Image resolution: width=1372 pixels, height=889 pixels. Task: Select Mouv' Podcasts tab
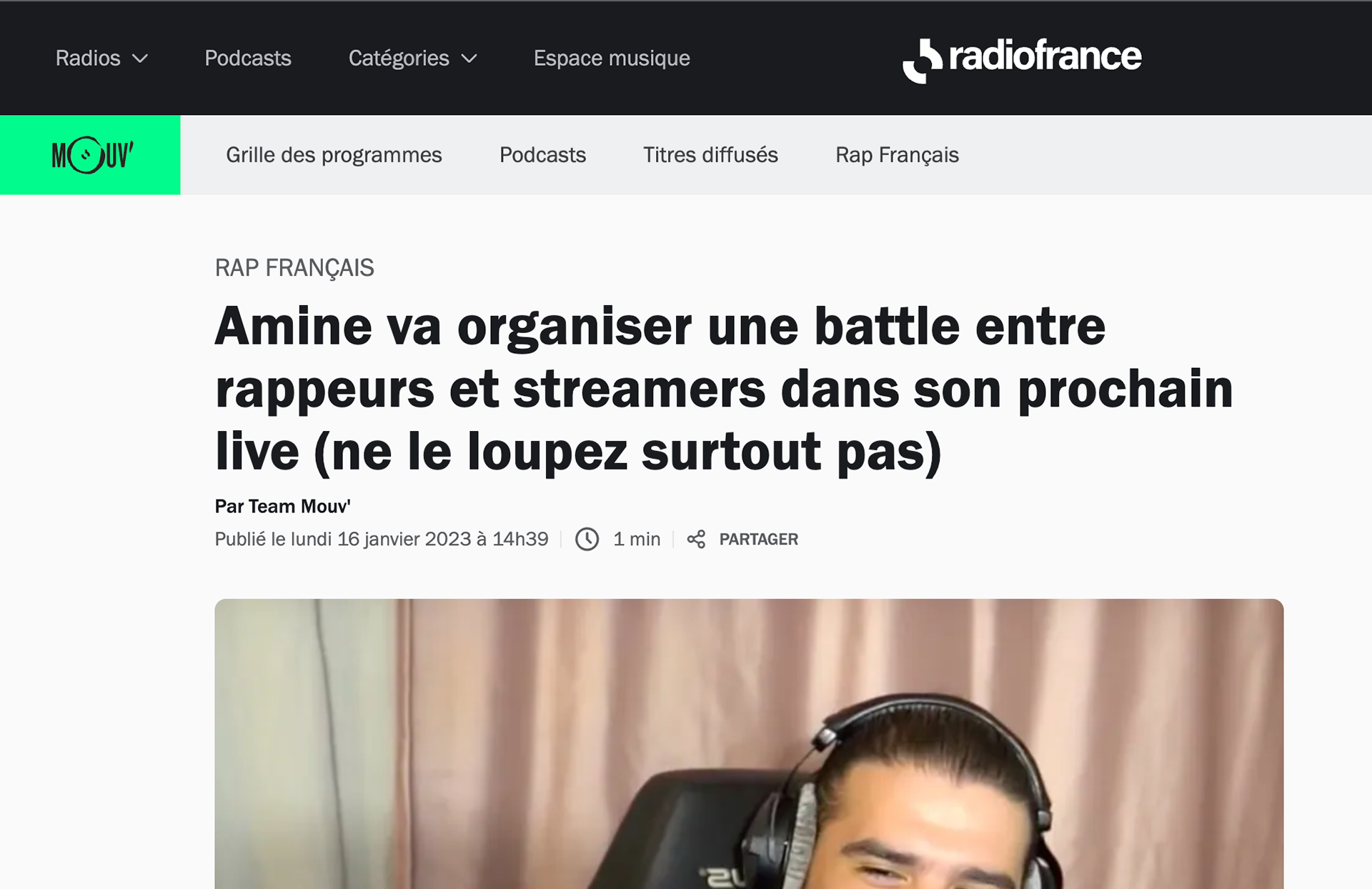[542, 155]
